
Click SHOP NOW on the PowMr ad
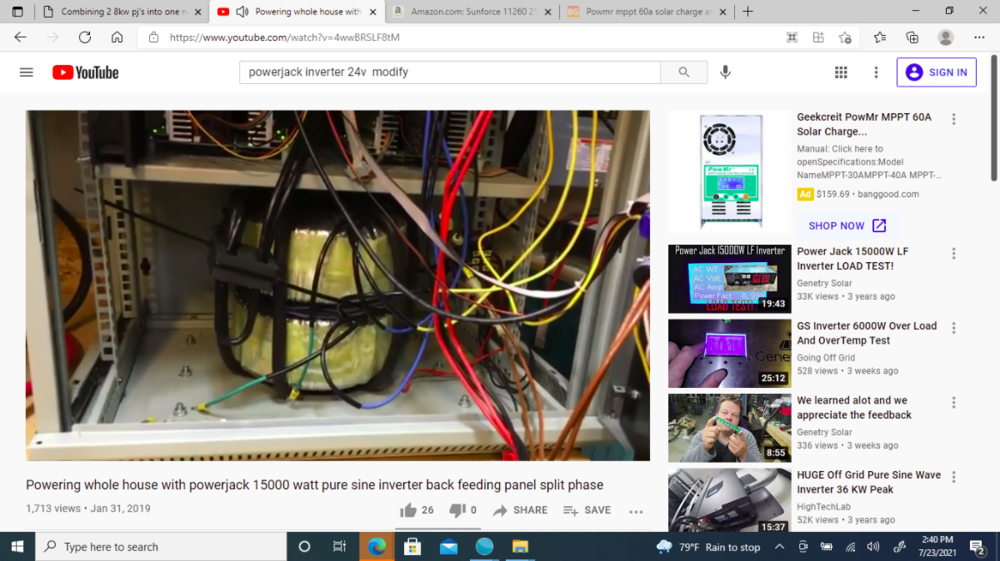tap(847, 226)
